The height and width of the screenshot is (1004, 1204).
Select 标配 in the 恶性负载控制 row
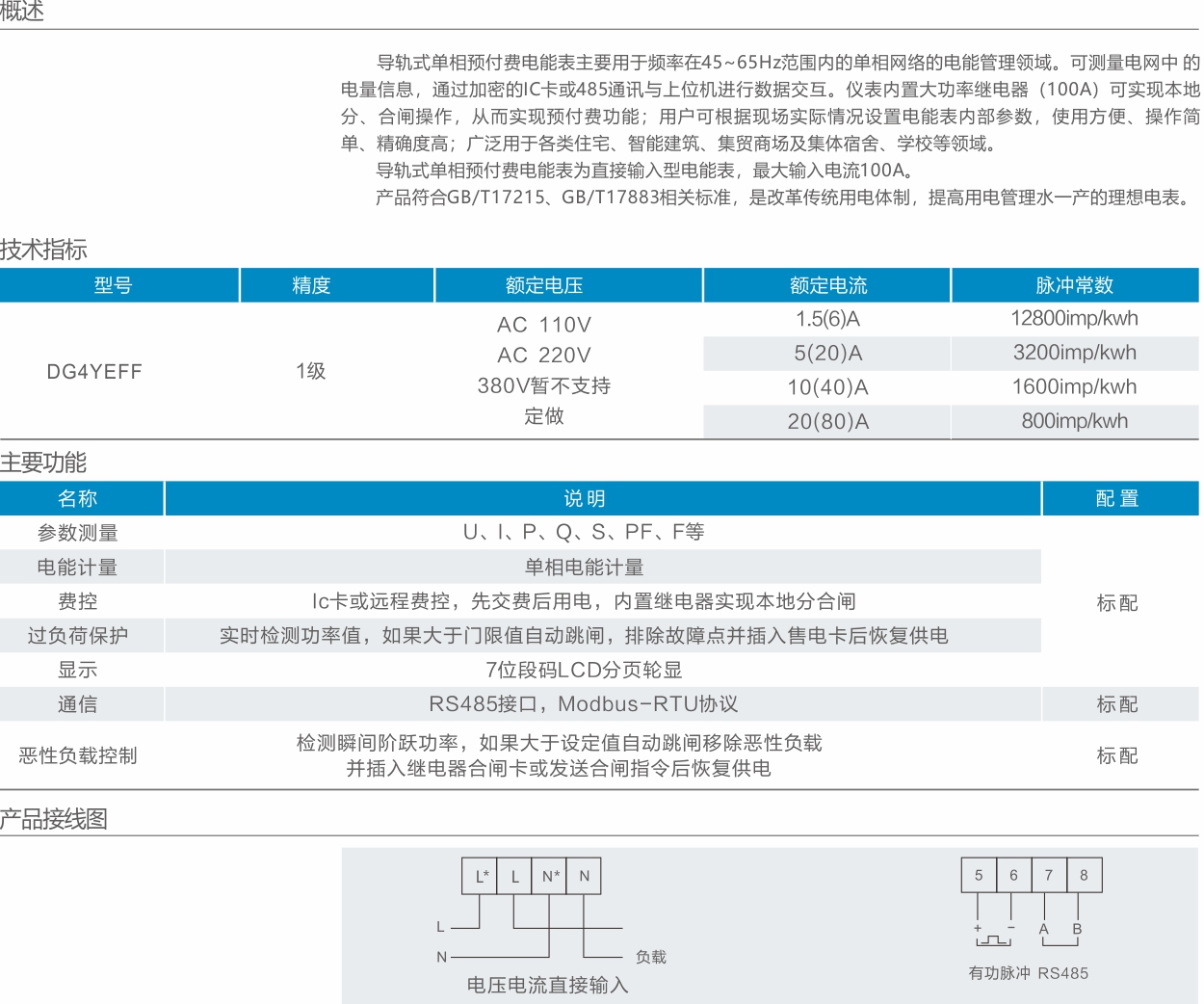tap(1117, 755)
